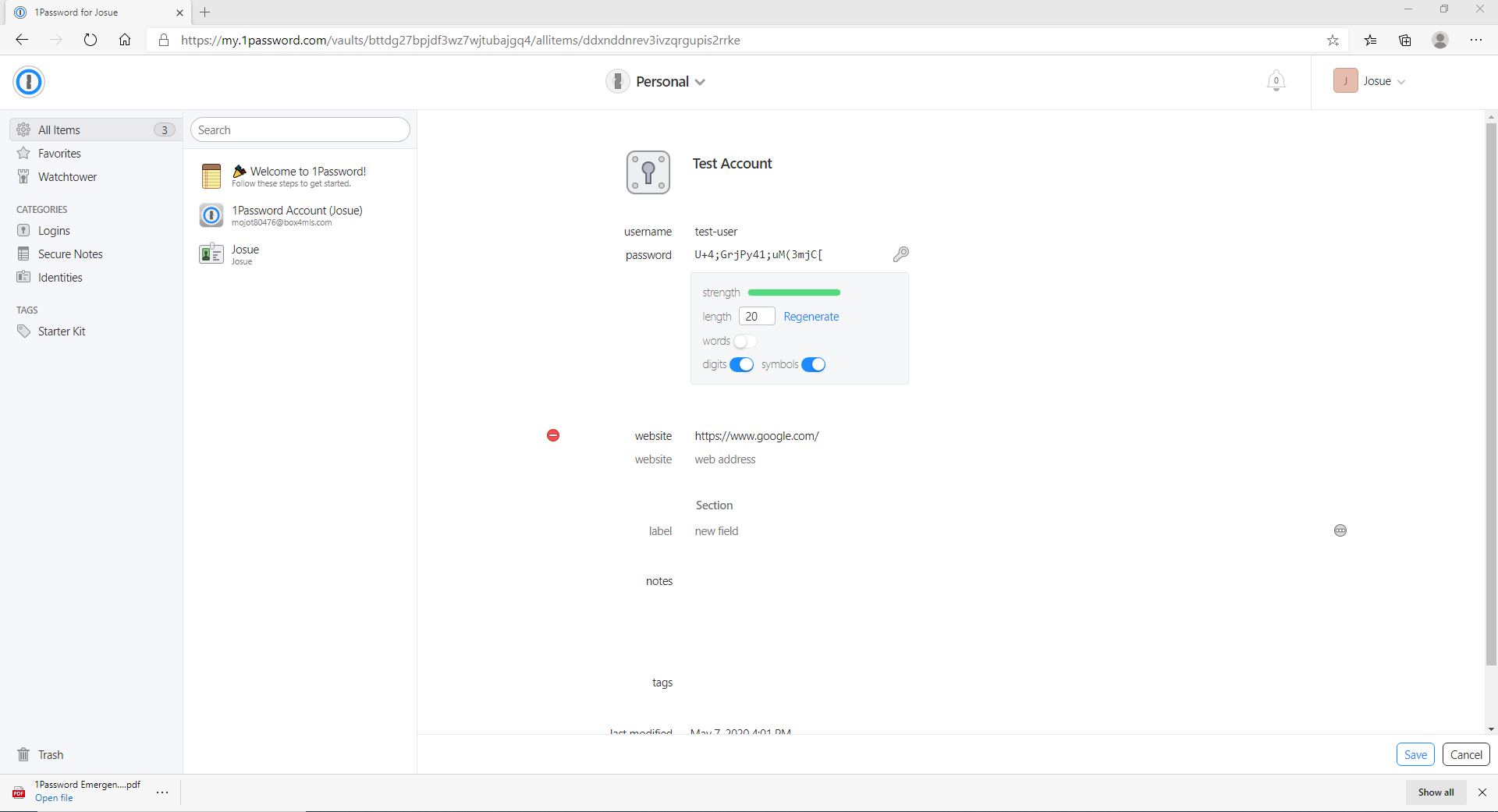Click the Save button
This screenshot has height=812, width=1498.
point(1415,754)
